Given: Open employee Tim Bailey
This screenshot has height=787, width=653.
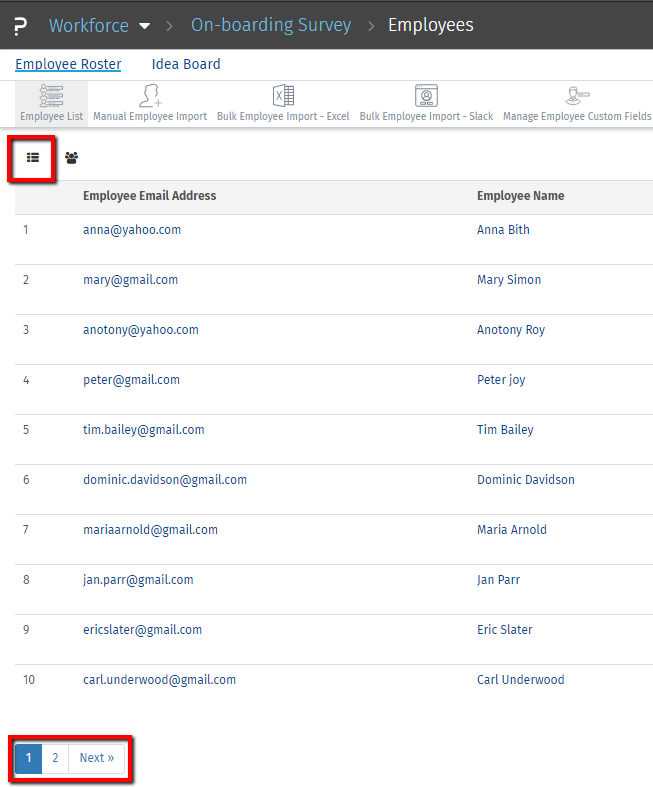Looking at the screenshot, I should (505, 430).
